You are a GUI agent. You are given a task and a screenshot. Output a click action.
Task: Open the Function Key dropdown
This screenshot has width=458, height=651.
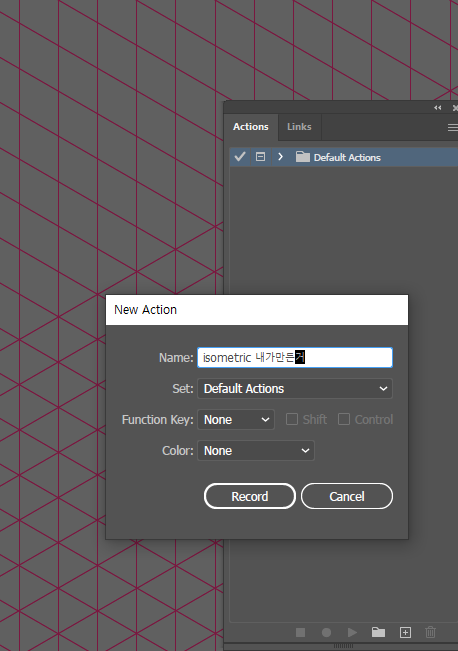(x=236, y=420)
